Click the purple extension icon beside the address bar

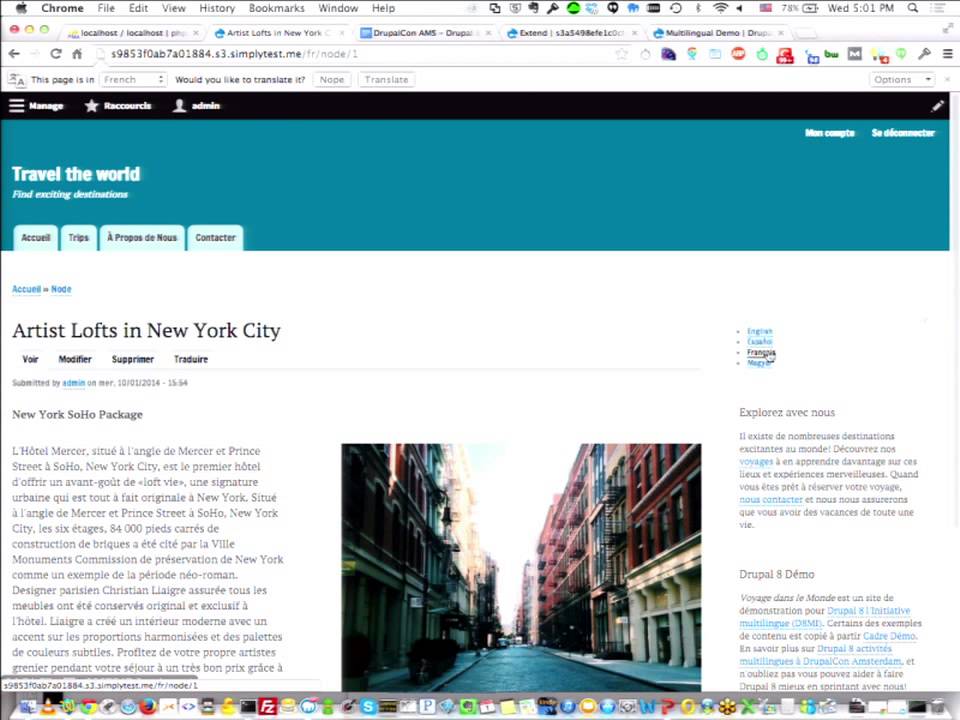coord(669,54)
